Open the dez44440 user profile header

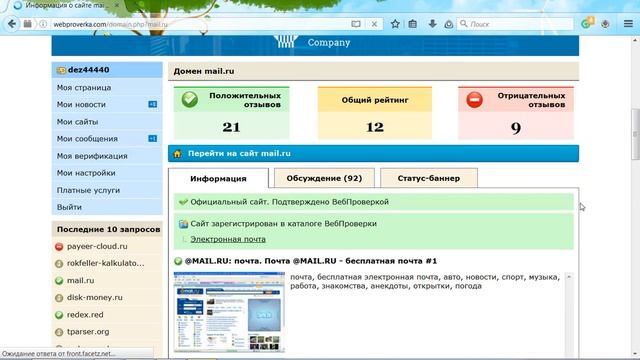107,70
